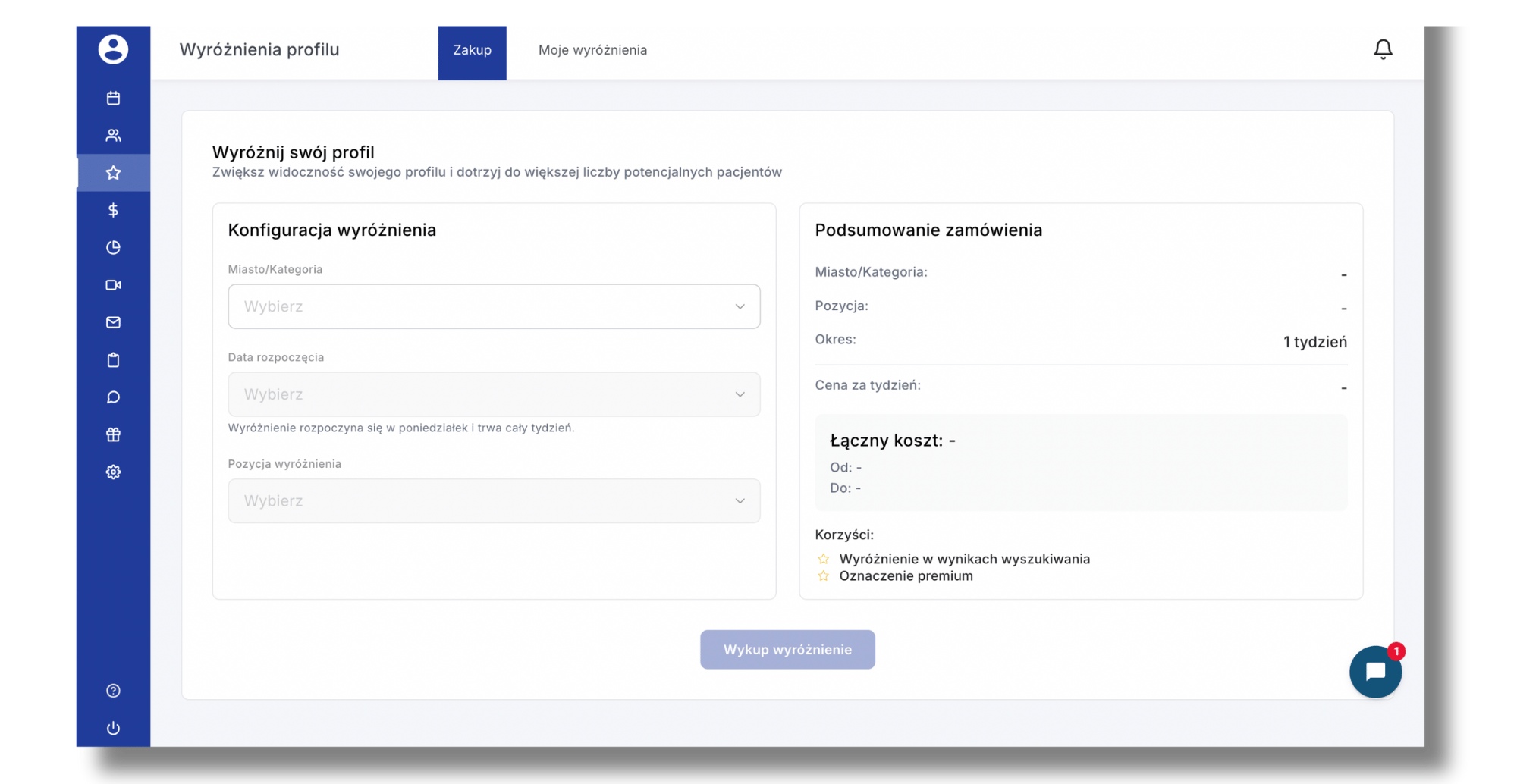The height and width of the screenshot is (784, 1517).
Task: Open the settings gear icon
Action: click(x=113, y=472)
